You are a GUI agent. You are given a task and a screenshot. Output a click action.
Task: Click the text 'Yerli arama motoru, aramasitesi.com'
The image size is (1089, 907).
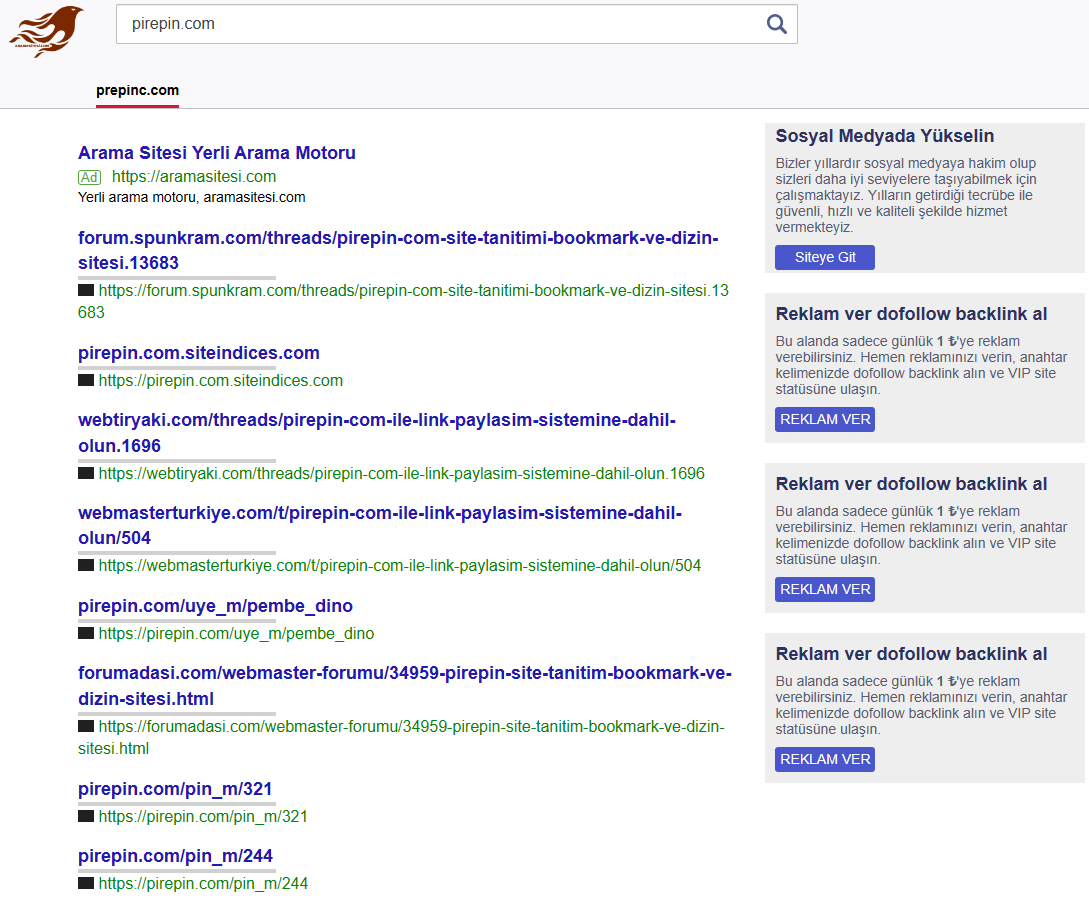(x=192, y=197)
